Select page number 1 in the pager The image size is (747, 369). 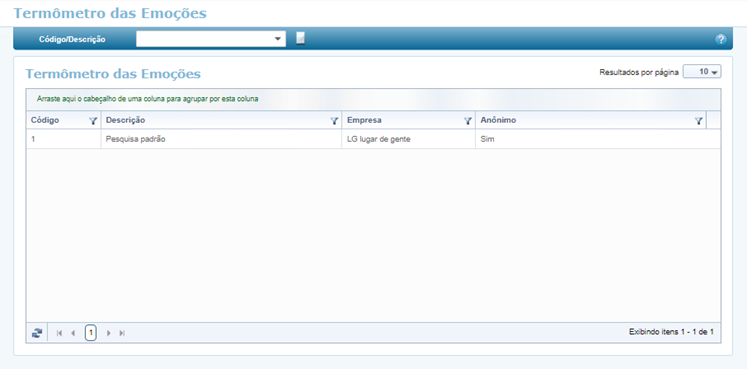pos(91,333)
